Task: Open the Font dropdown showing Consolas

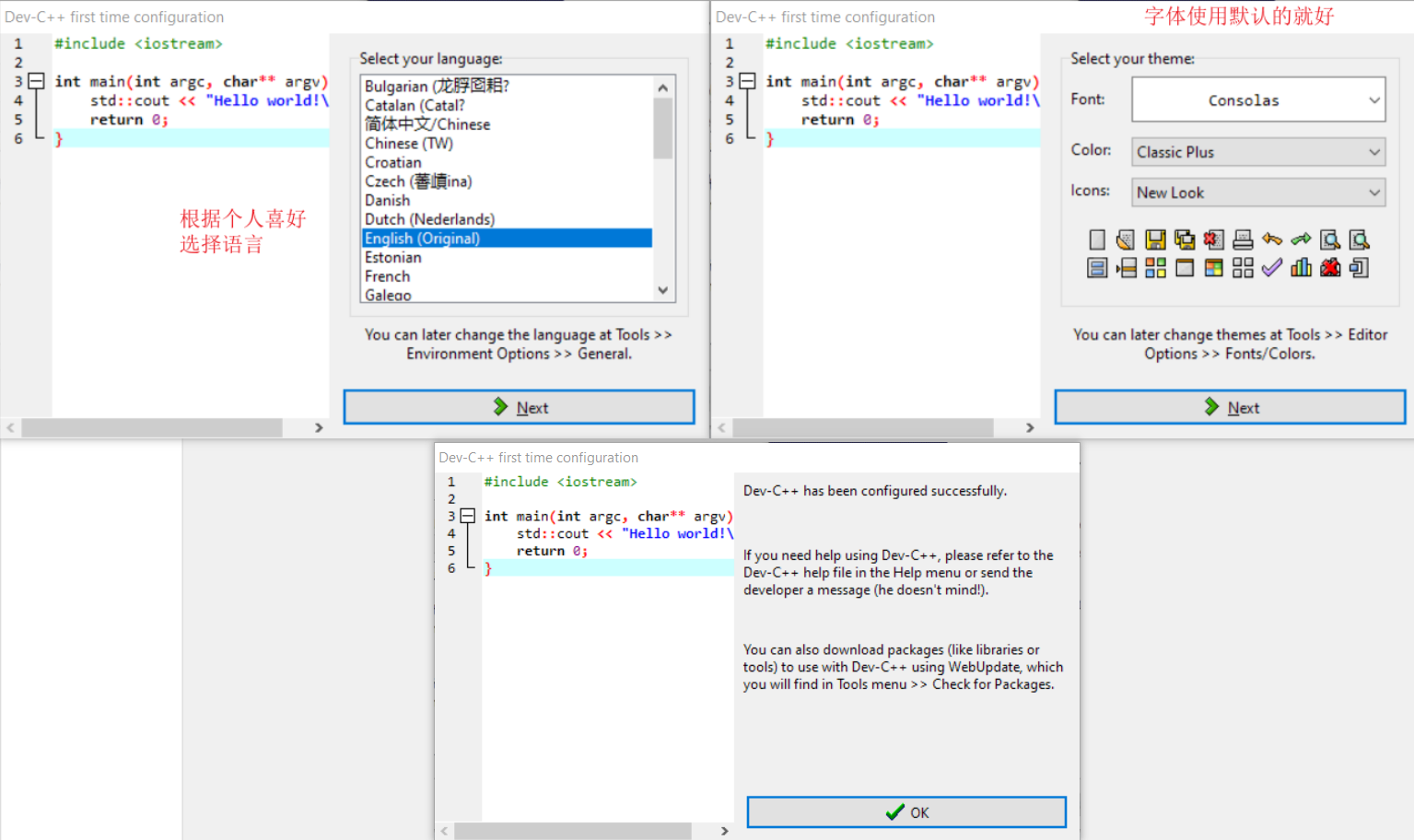Action: tap(1258, 99)
